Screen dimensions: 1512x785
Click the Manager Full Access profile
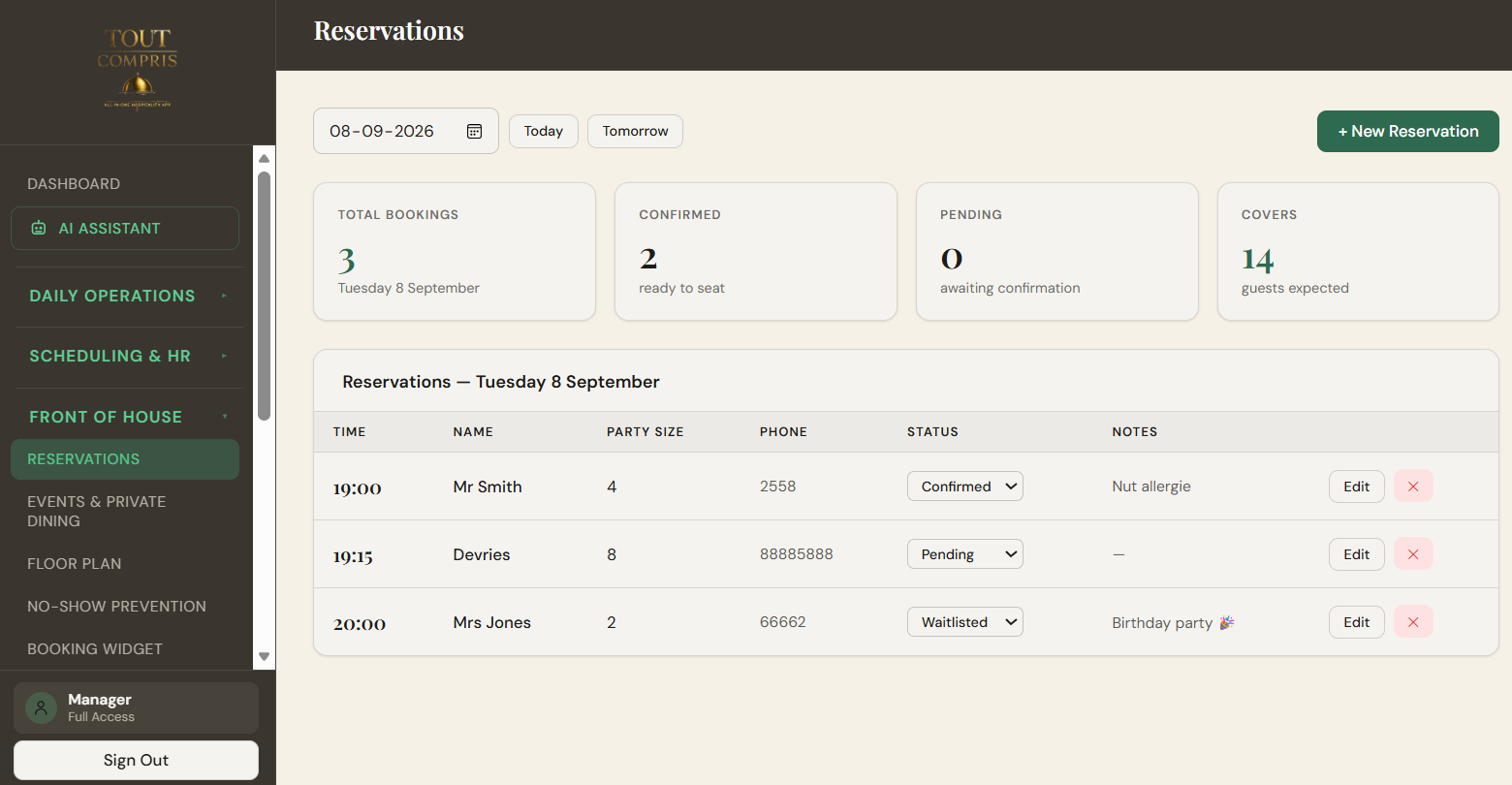click(136, 707)
